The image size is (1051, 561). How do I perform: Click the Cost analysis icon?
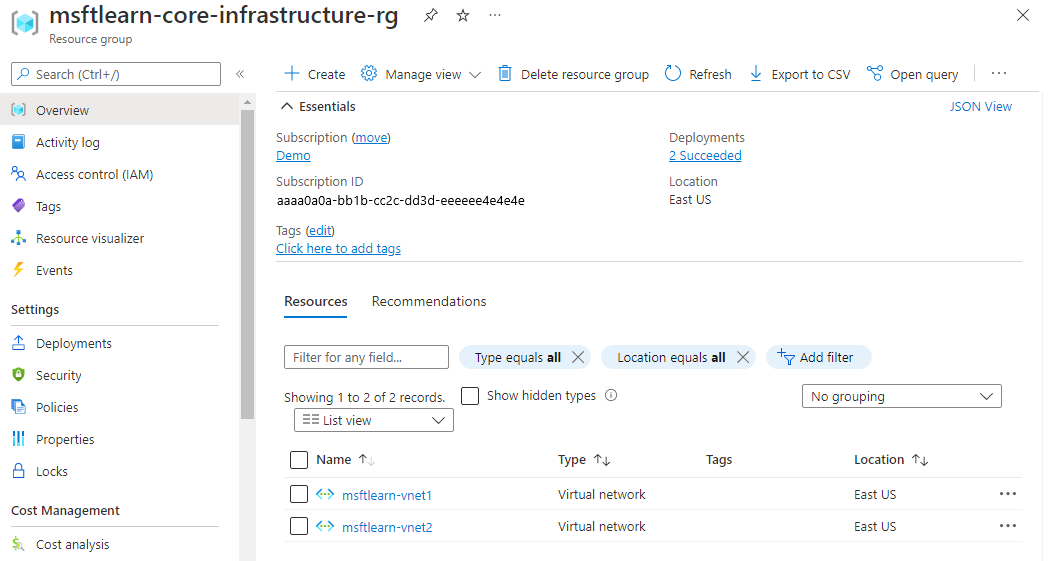tap(19, 544)
